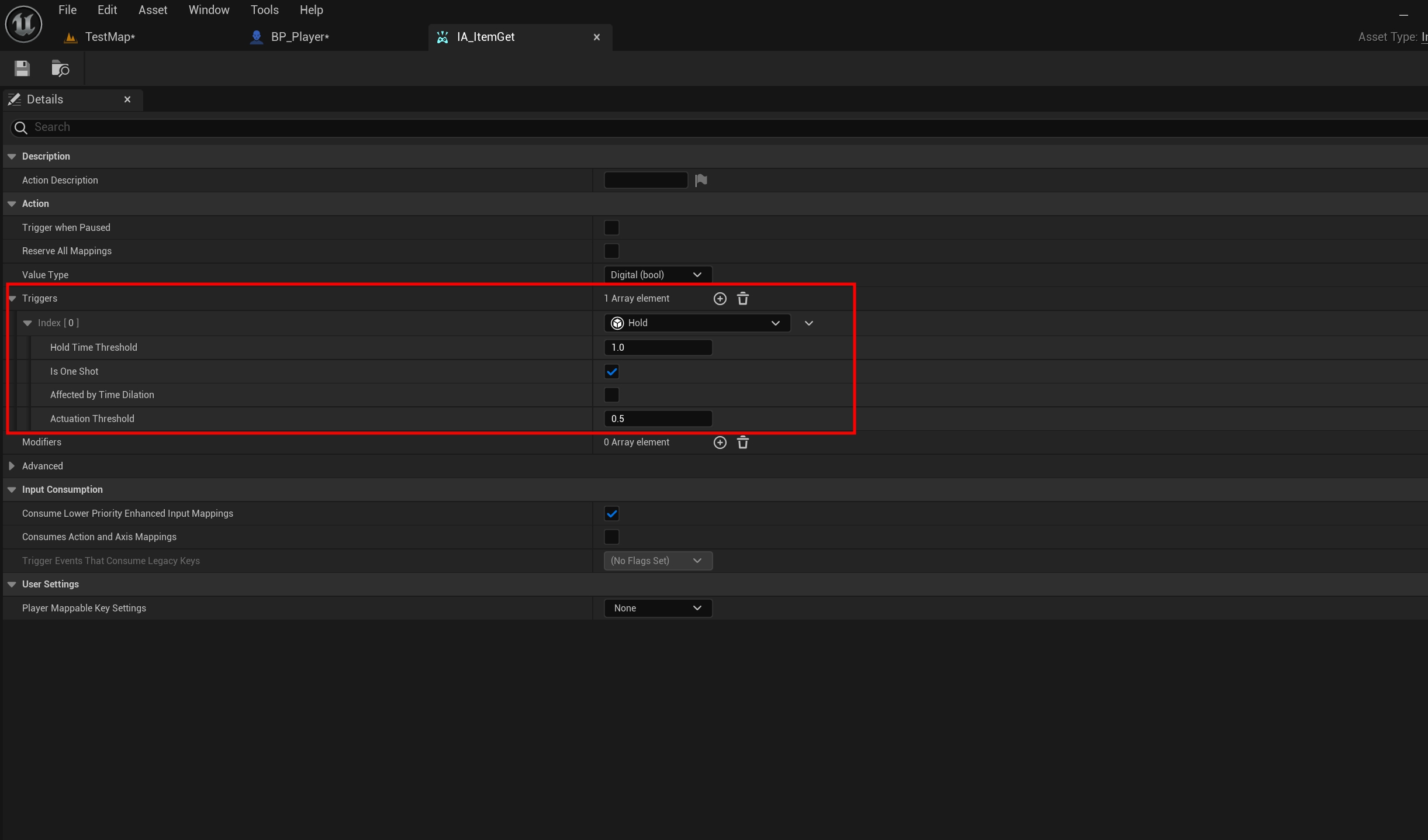Screen dimensions: 1428x840
Task: Add a new Triggers array element
Action: [x=720, y=299]
